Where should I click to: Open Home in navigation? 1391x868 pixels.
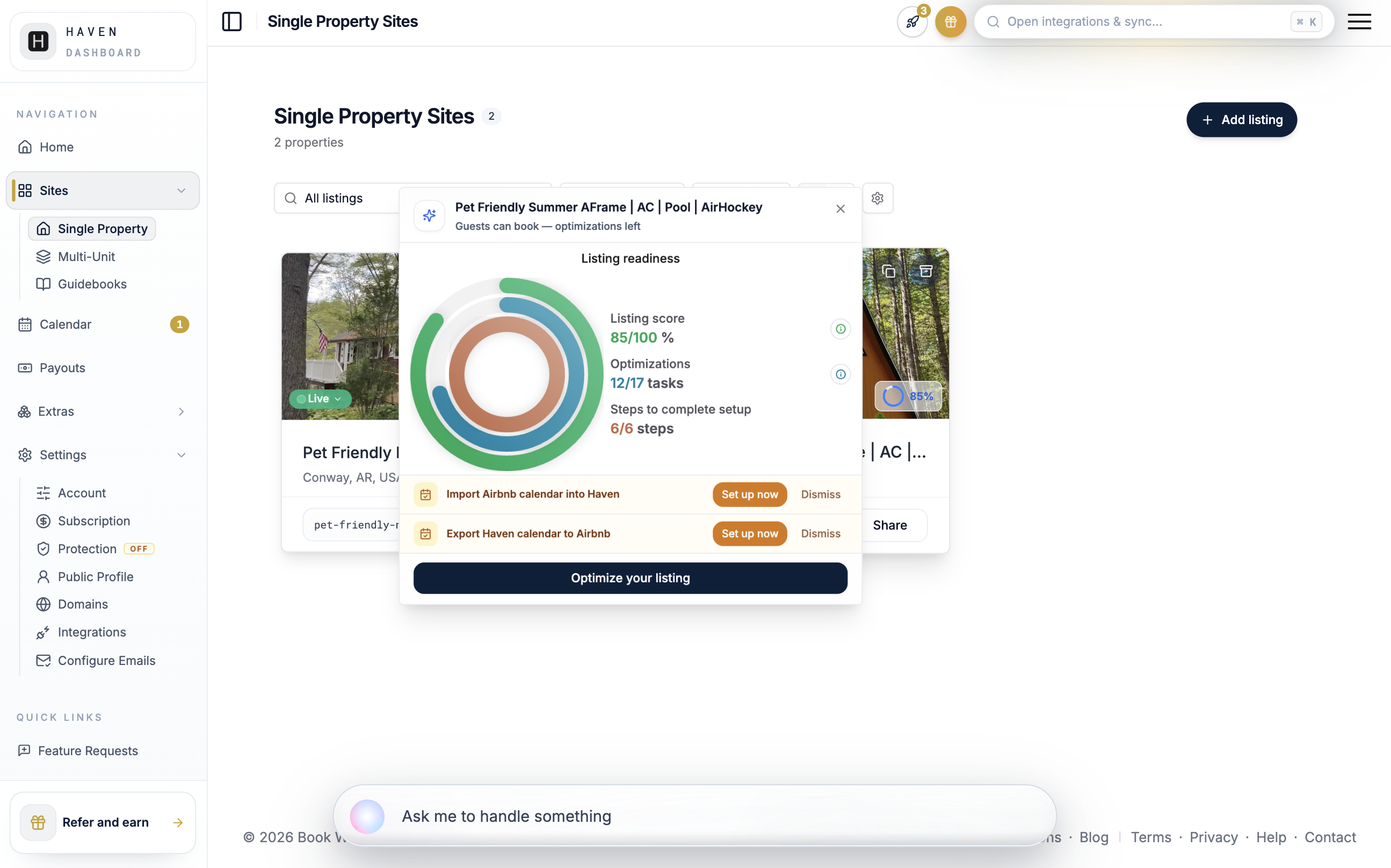coord(103,147)
